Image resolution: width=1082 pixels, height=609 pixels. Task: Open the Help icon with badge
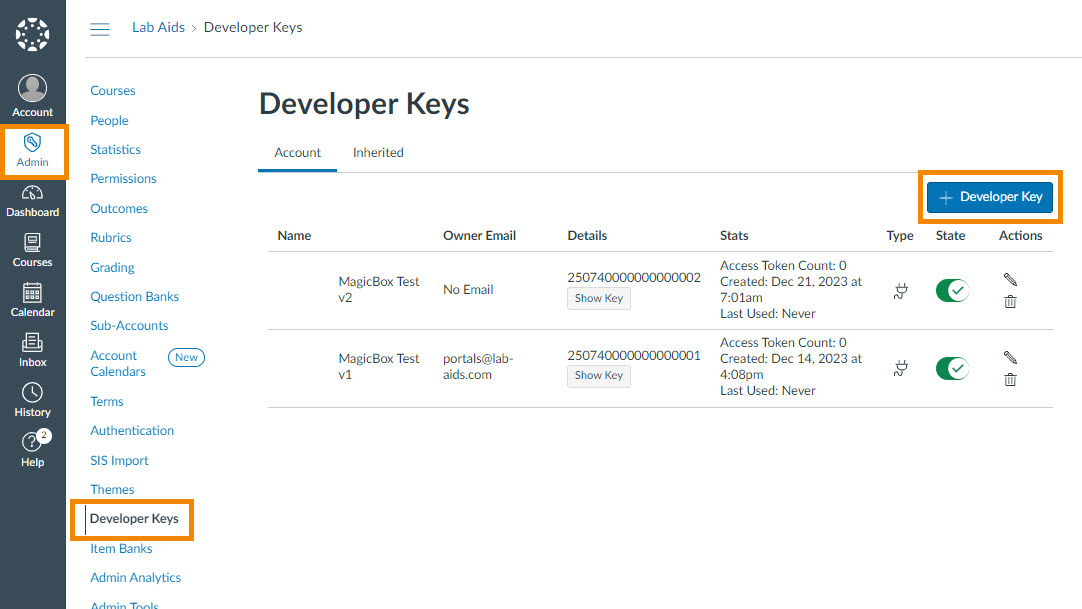[32, 443]
